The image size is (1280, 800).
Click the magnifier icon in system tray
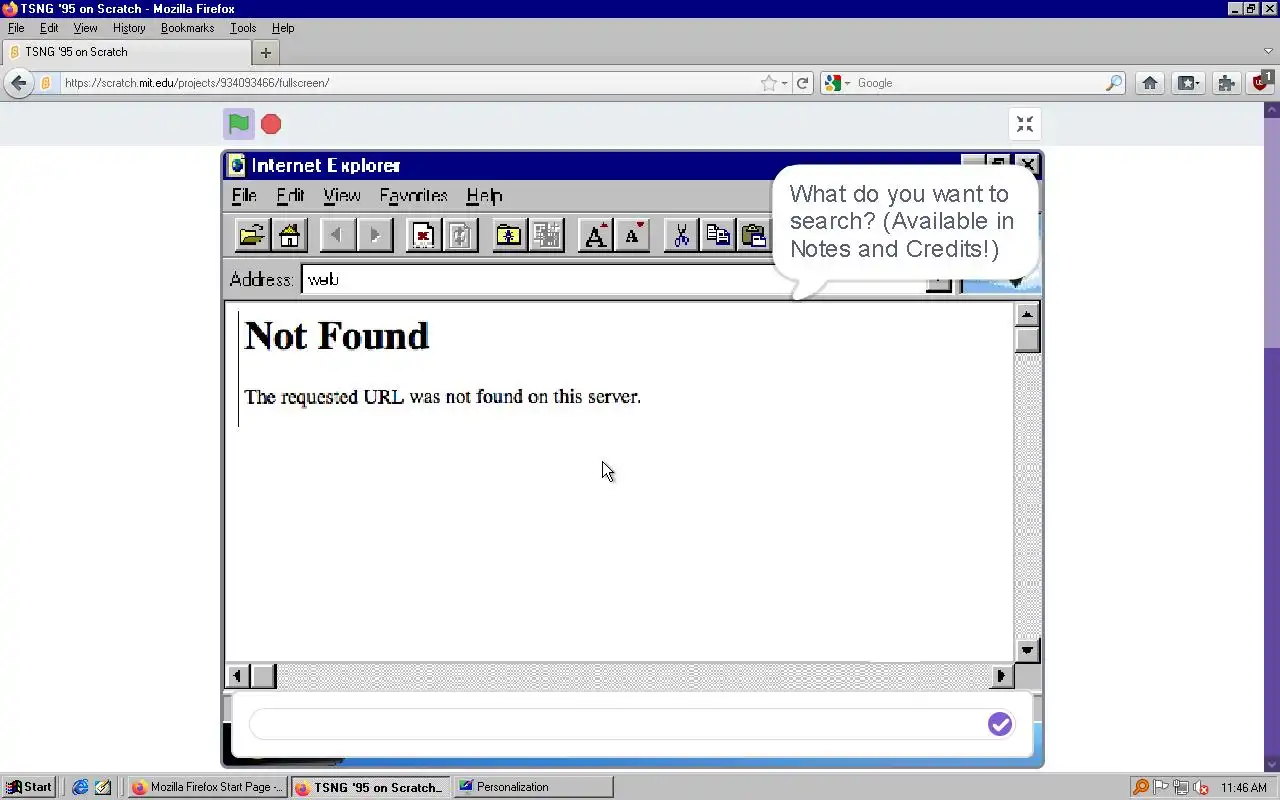[1141, 787]
